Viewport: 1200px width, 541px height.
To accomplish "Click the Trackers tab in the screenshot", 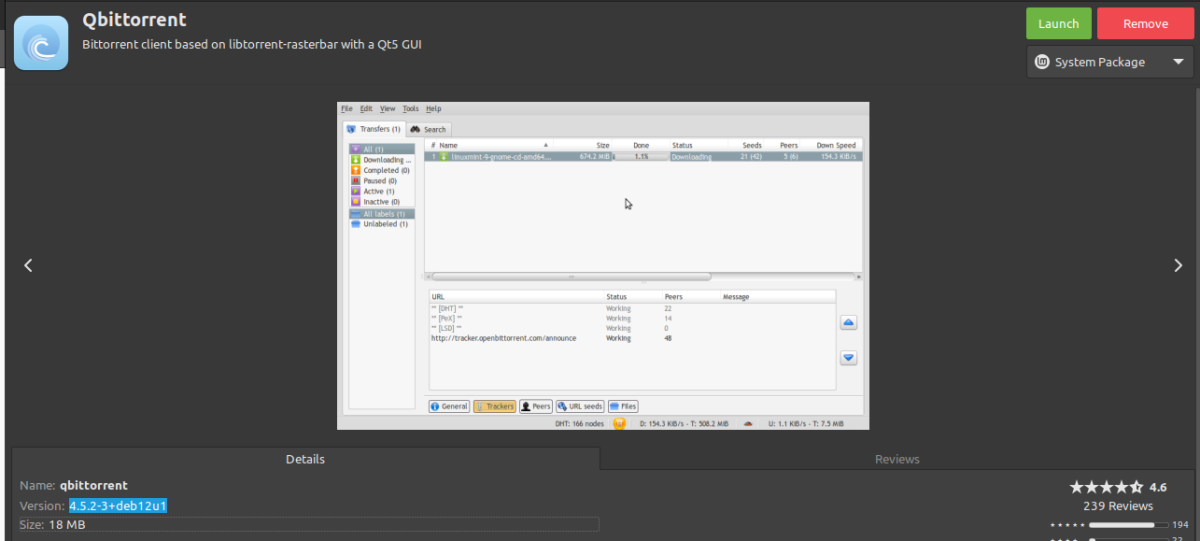I will click(494, 406).
